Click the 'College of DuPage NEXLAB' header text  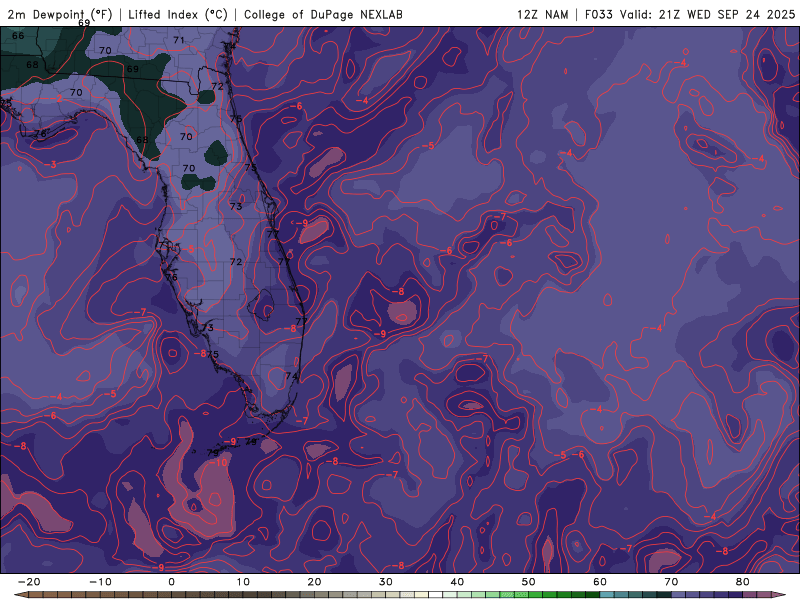(x=323, y=14)
